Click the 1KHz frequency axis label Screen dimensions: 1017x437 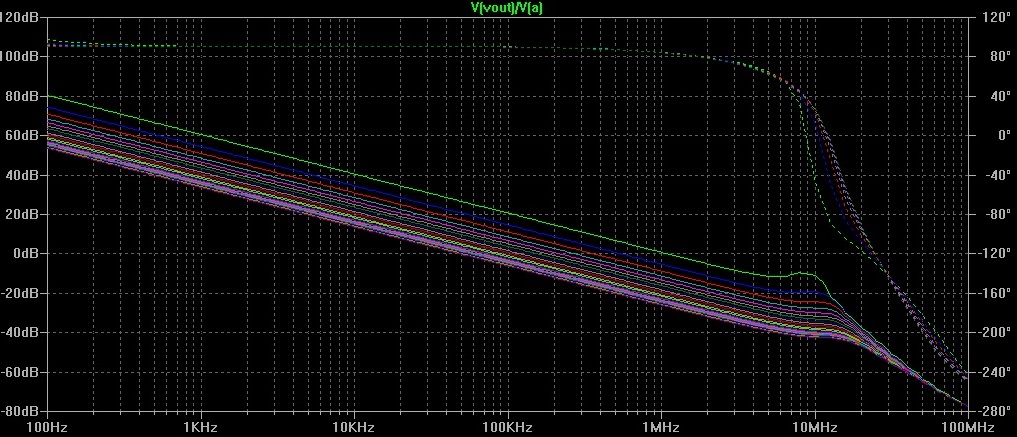tap(201, 428)
